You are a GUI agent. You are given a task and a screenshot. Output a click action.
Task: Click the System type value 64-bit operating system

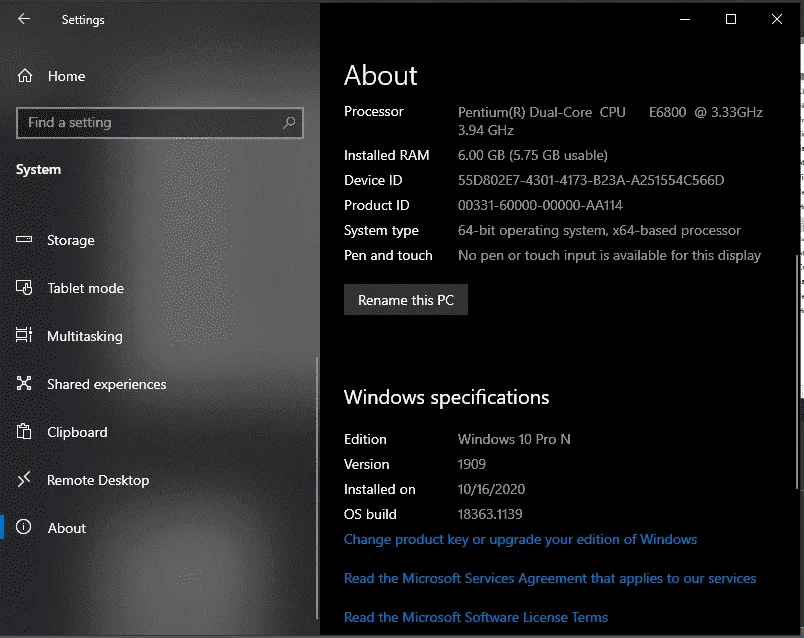(599, 231)
